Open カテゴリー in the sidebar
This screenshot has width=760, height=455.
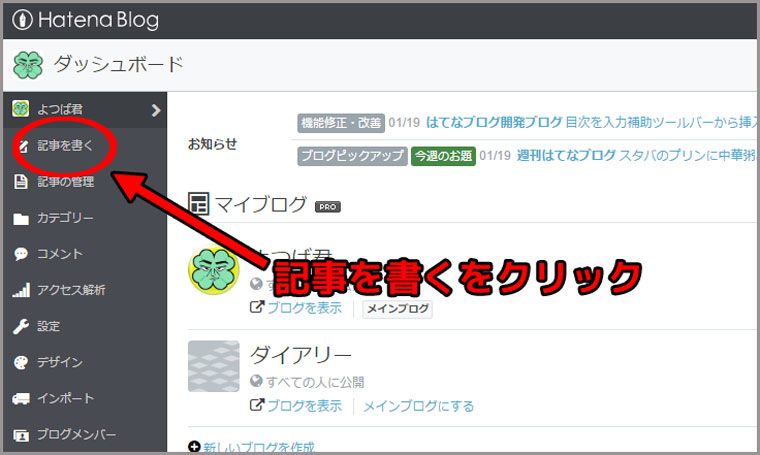pyautogui.click(x=65, y=218)
